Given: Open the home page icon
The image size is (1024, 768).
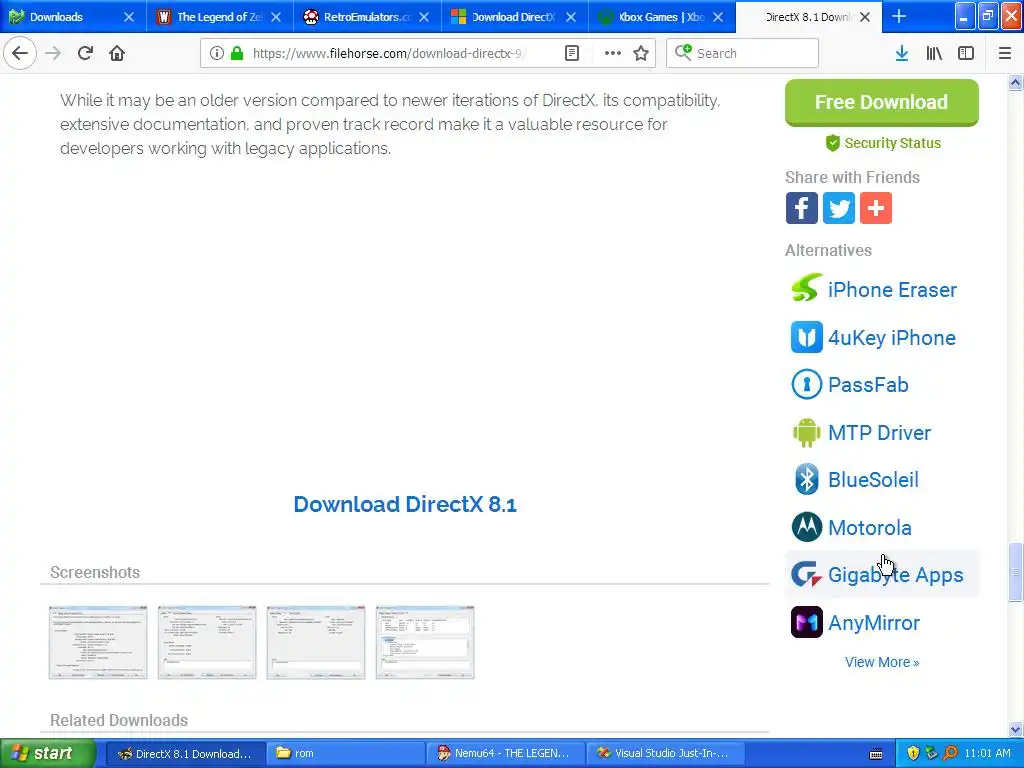Looking at the screenshot, I should 117,53.
